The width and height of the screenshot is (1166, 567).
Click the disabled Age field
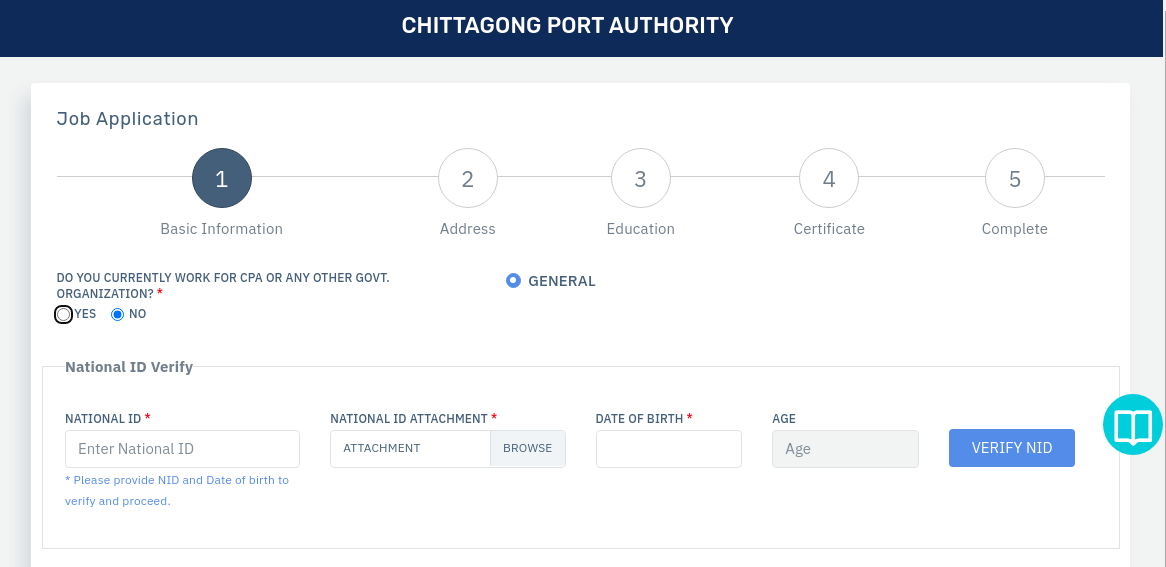point(845,449)
